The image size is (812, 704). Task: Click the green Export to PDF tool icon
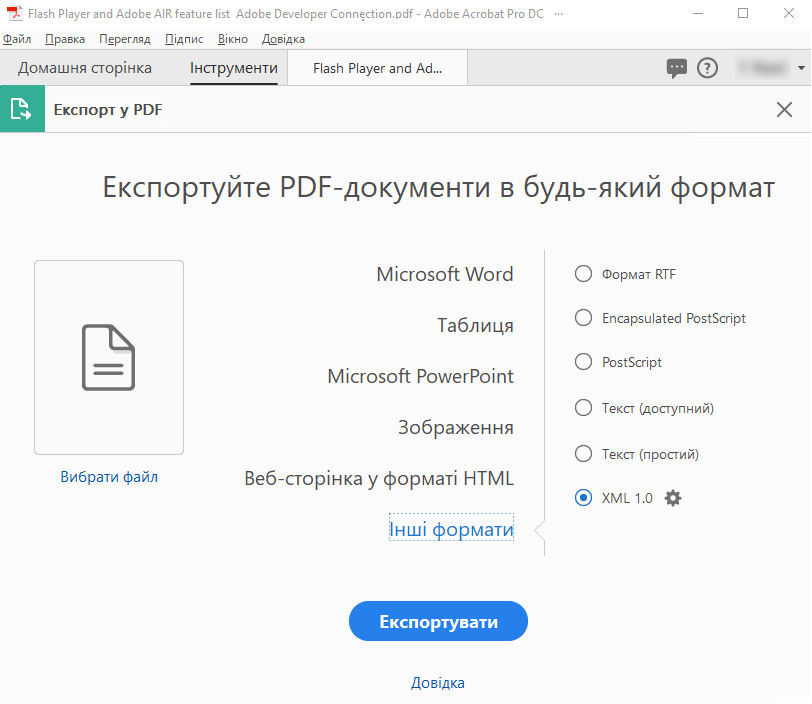22,109
